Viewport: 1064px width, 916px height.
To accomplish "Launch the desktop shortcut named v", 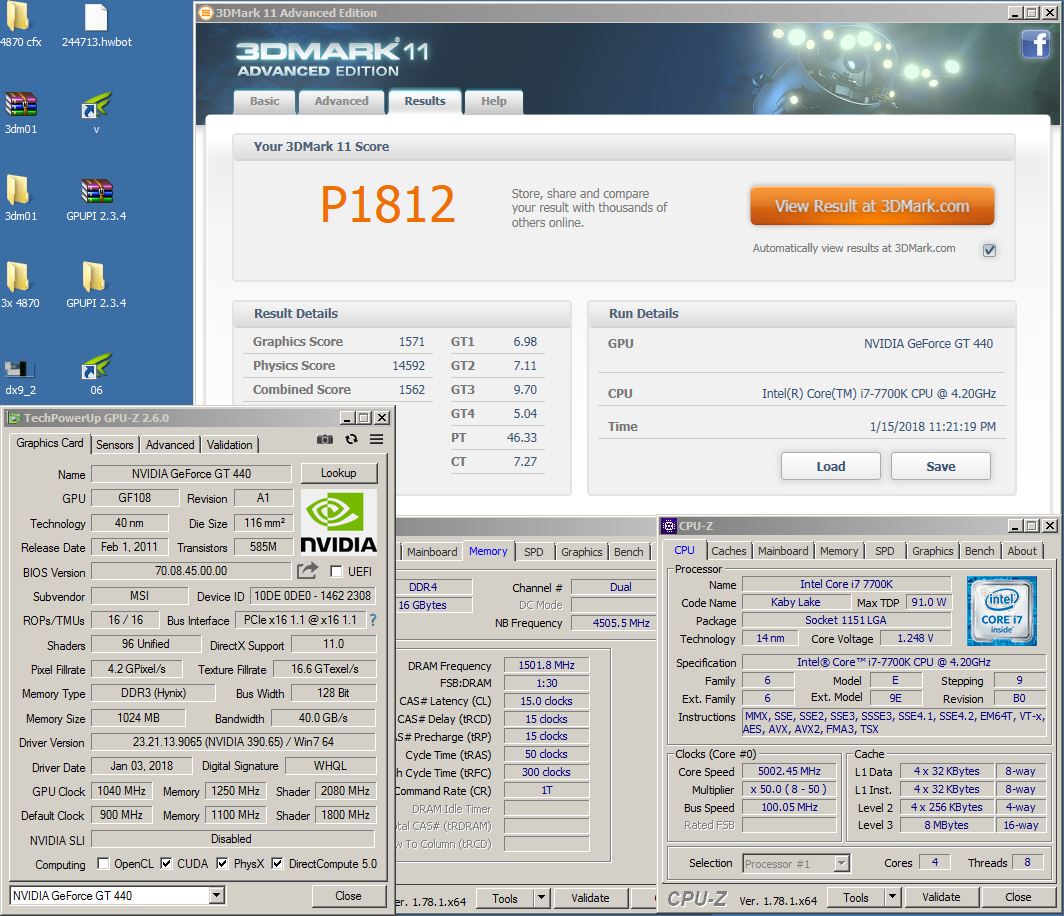I will pos(96,113).
